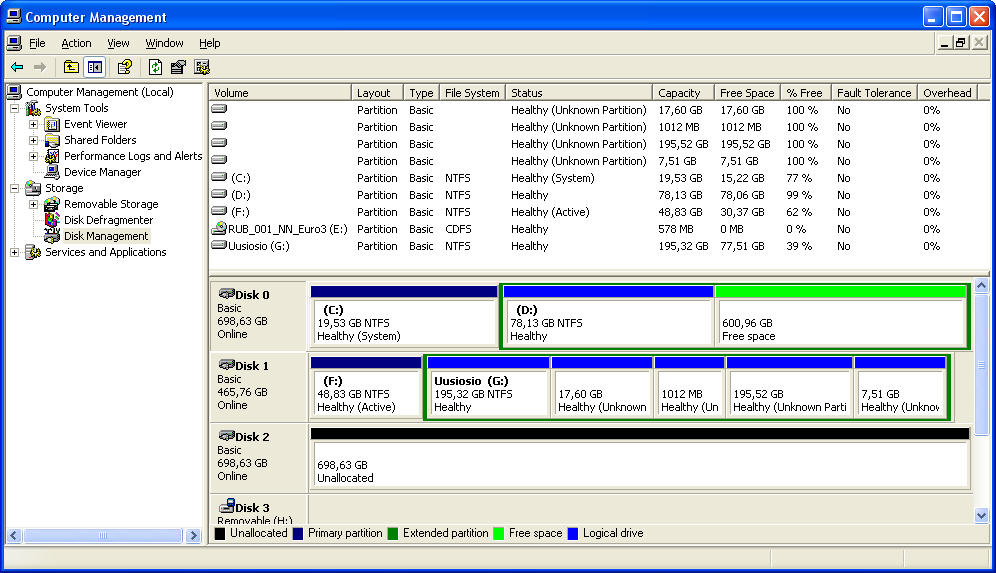This screenshot has width=996, height=573.
Task: Click the Back arrow toolbar icon
Action: [17, 67]
